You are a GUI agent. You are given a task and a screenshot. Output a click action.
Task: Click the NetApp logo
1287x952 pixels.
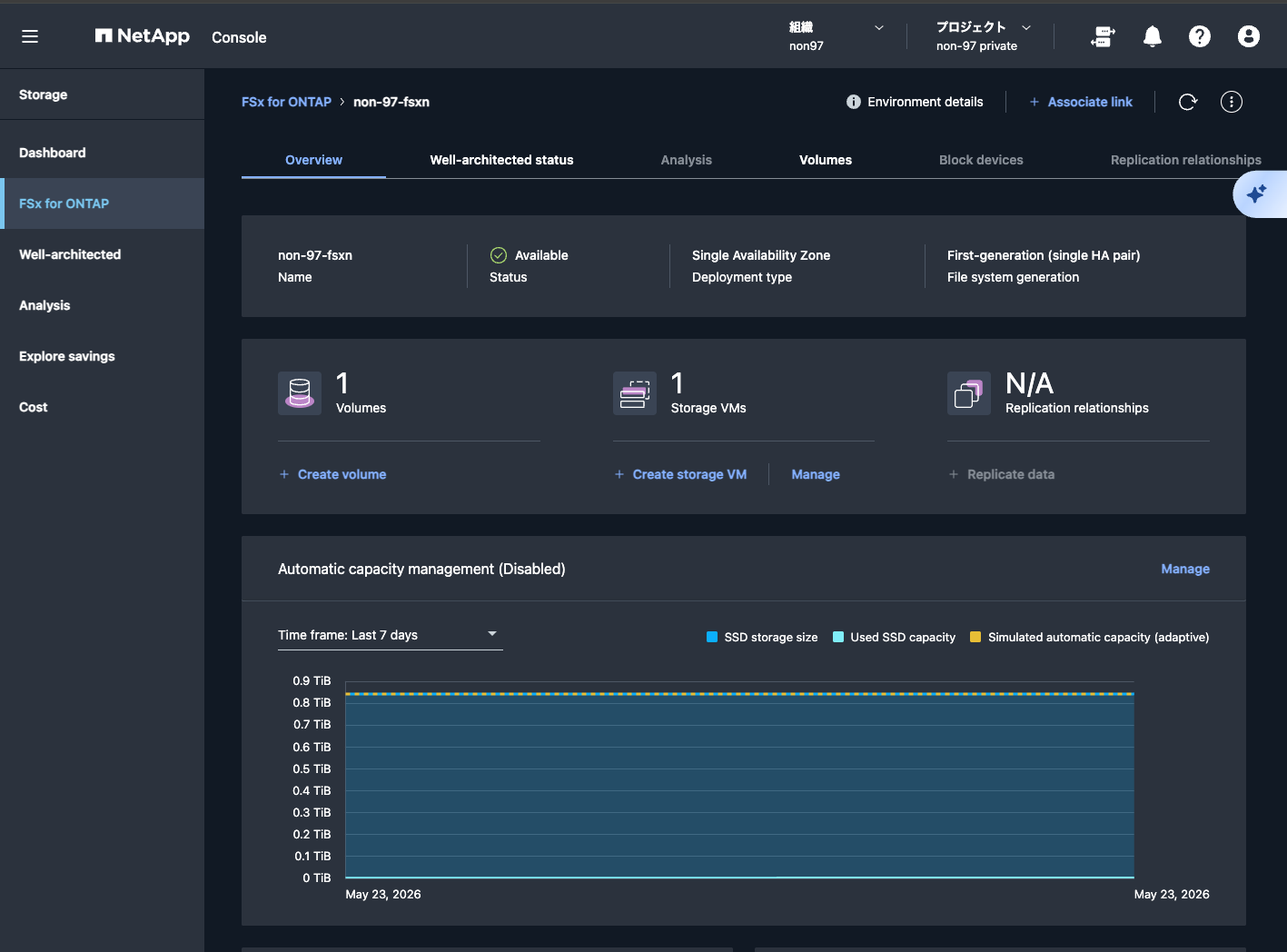(143, 36)
